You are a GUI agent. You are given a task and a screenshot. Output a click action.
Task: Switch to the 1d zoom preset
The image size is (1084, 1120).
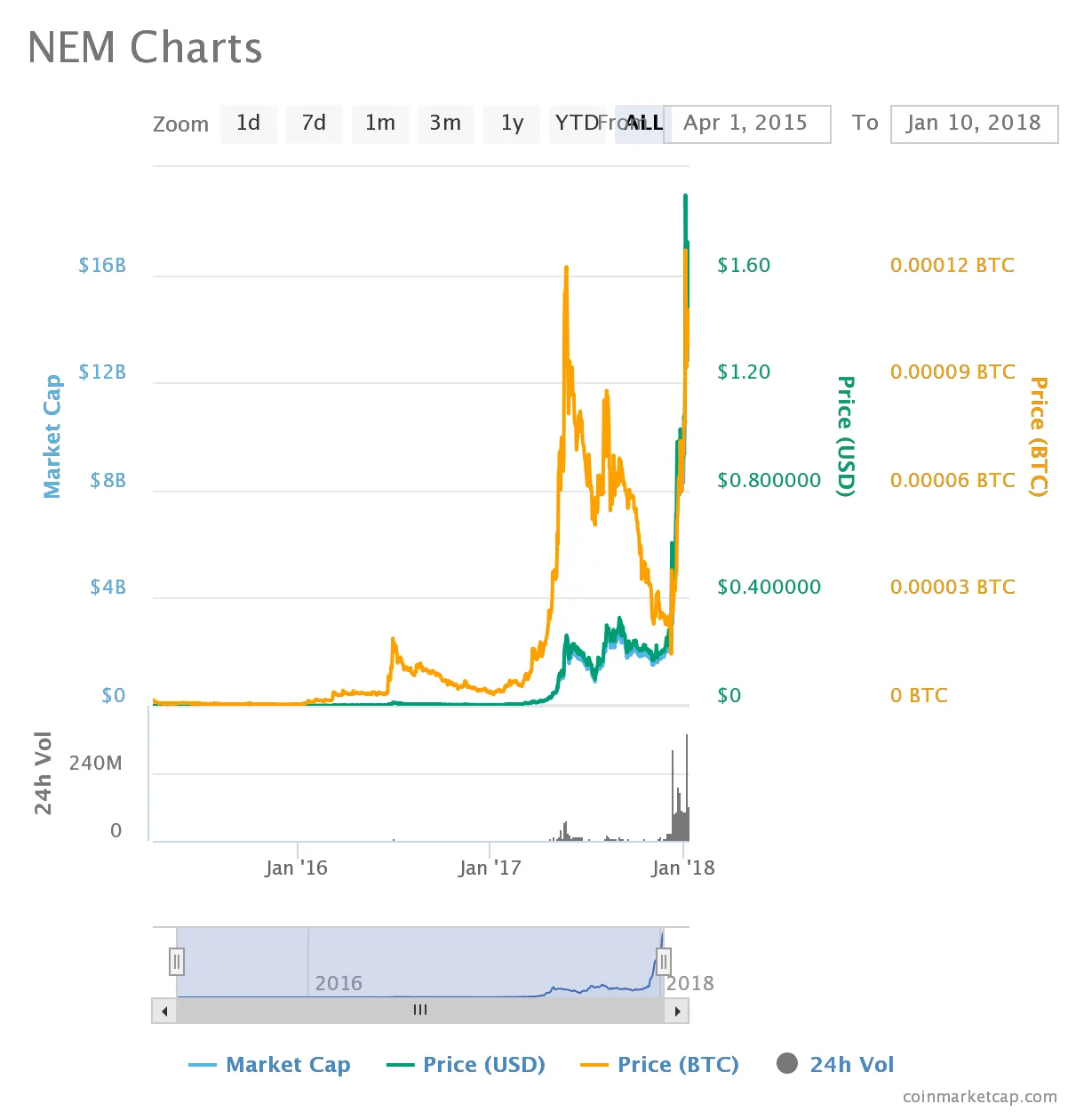click(x=248, y=124)
